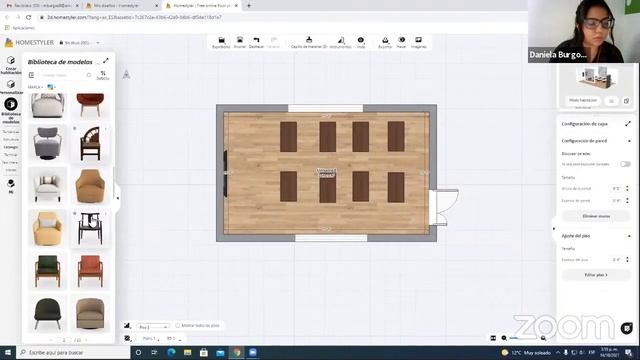The height and width of the screenshot is (360, 640).
Task: Click the Windows taskbar search box
Action: pyautogui.click(x=73, y=352)
